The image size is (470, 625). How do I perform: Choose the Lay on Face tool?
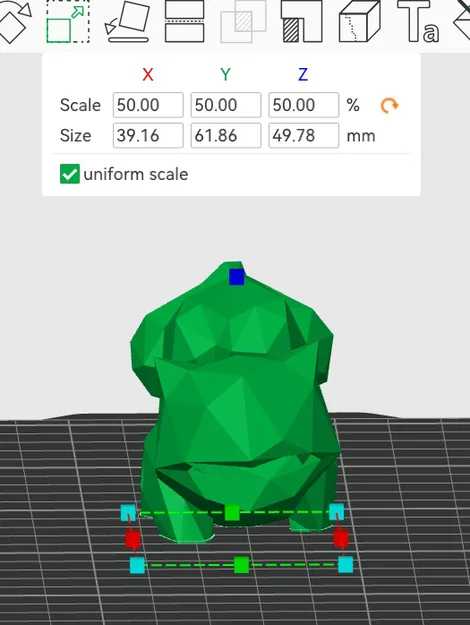[x=127, y=21]
